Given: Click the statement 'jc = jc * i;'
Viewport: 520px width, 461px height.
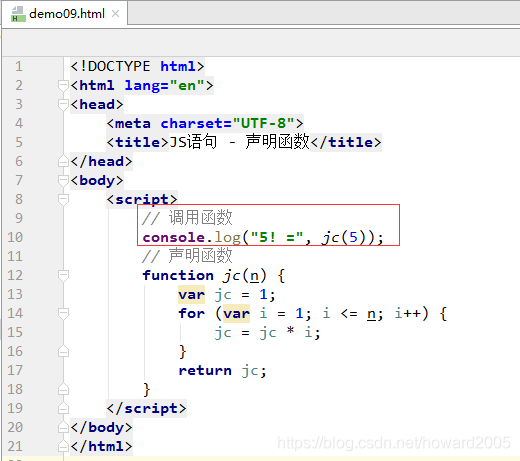Looking at the screenshot, I should pyautogui.click(x=267, y=333).
